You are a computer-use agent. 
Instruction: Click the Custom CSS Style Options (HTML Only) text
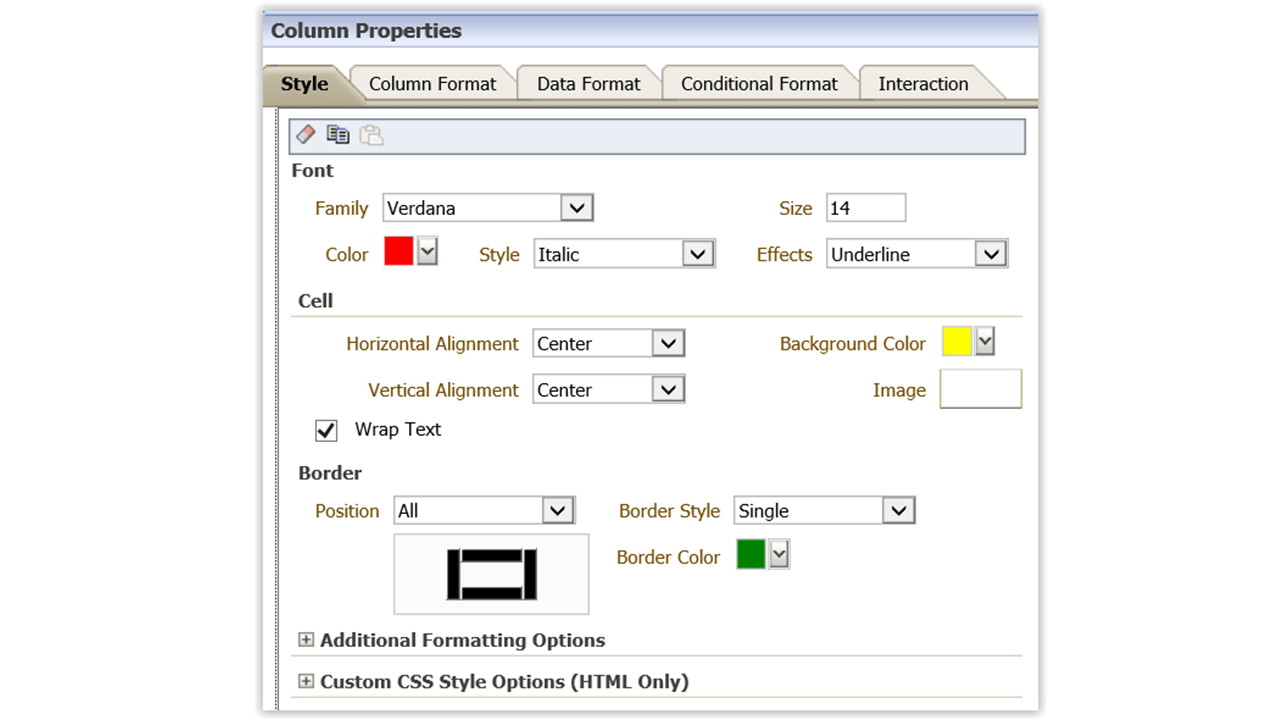click(x=504, y=682)
